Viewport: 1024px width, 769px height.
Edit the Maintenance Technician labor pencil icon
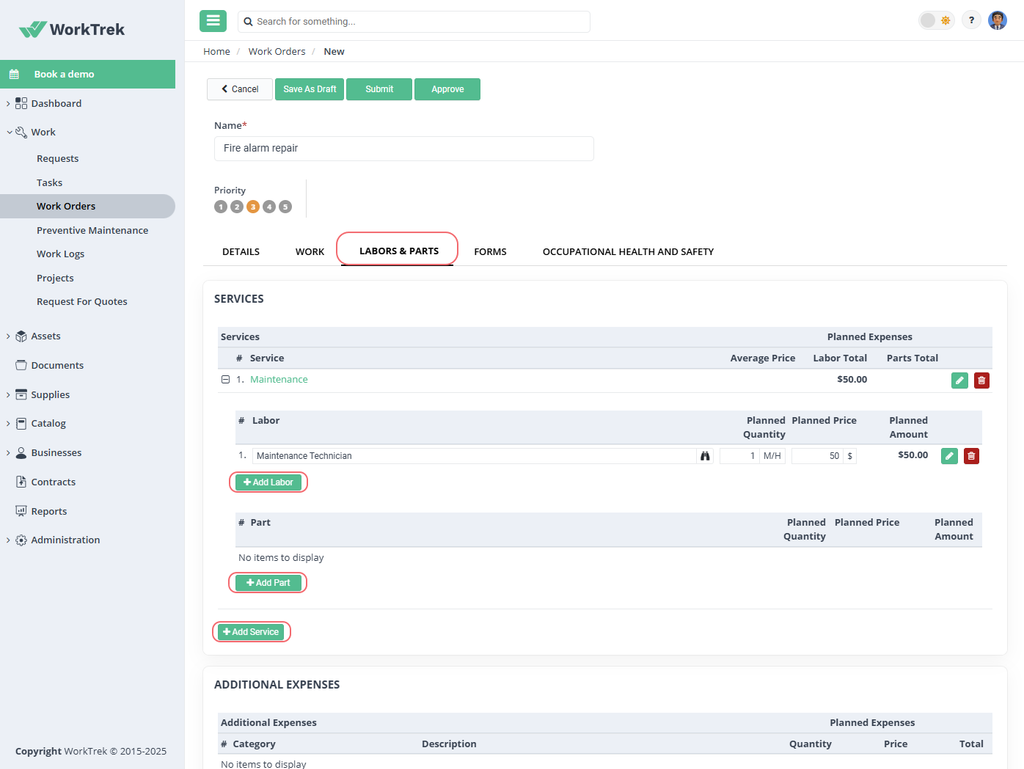coord(949,456)
